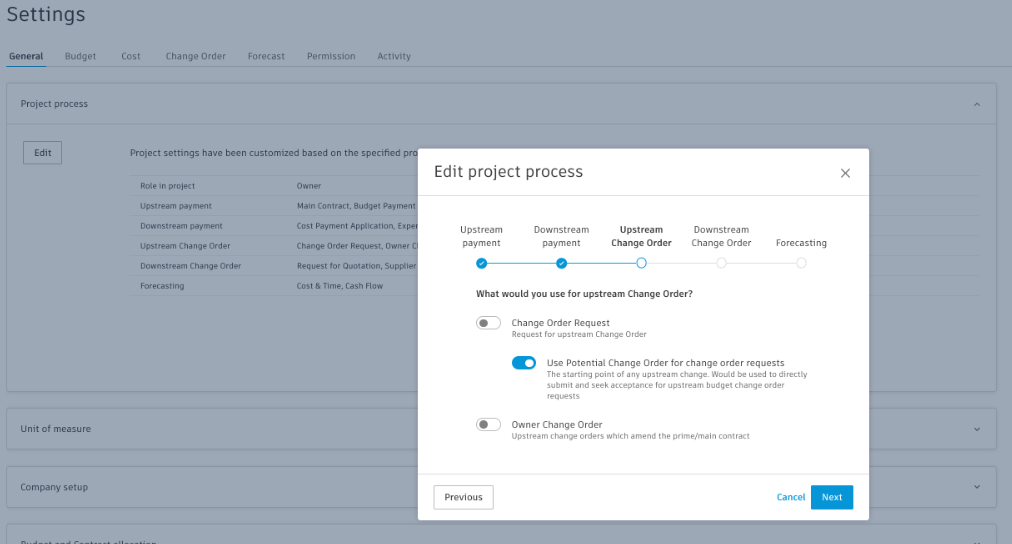This screenshot has width=1012, height=544.
Task: Click the Next button
Action: (832, 497)
